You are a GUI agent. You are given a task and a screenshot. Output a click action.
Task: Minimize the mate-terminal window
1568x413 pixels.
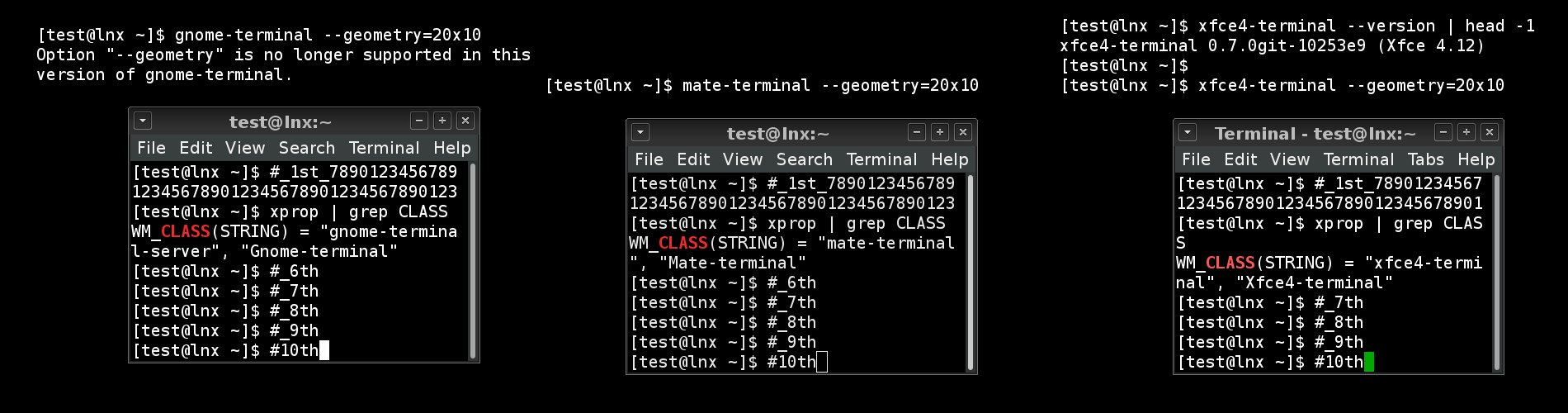click(917, 132)
